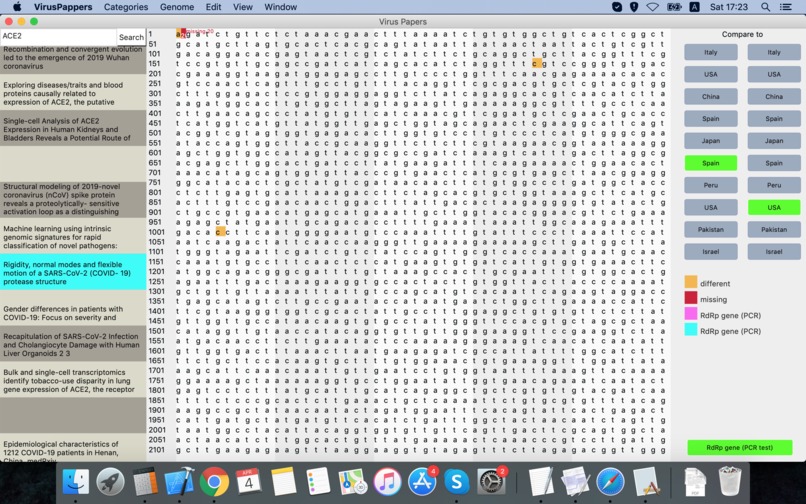The height and width of the screenshot is (504, 806).
Task: Launch Google Chrome from the Dock
Action: tap(214, 482)
